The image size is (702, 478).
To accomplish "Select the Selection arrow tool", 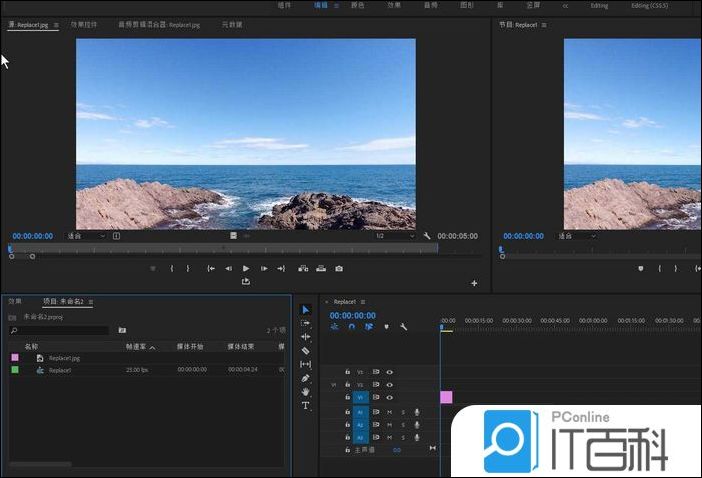I will click(306, 310).
